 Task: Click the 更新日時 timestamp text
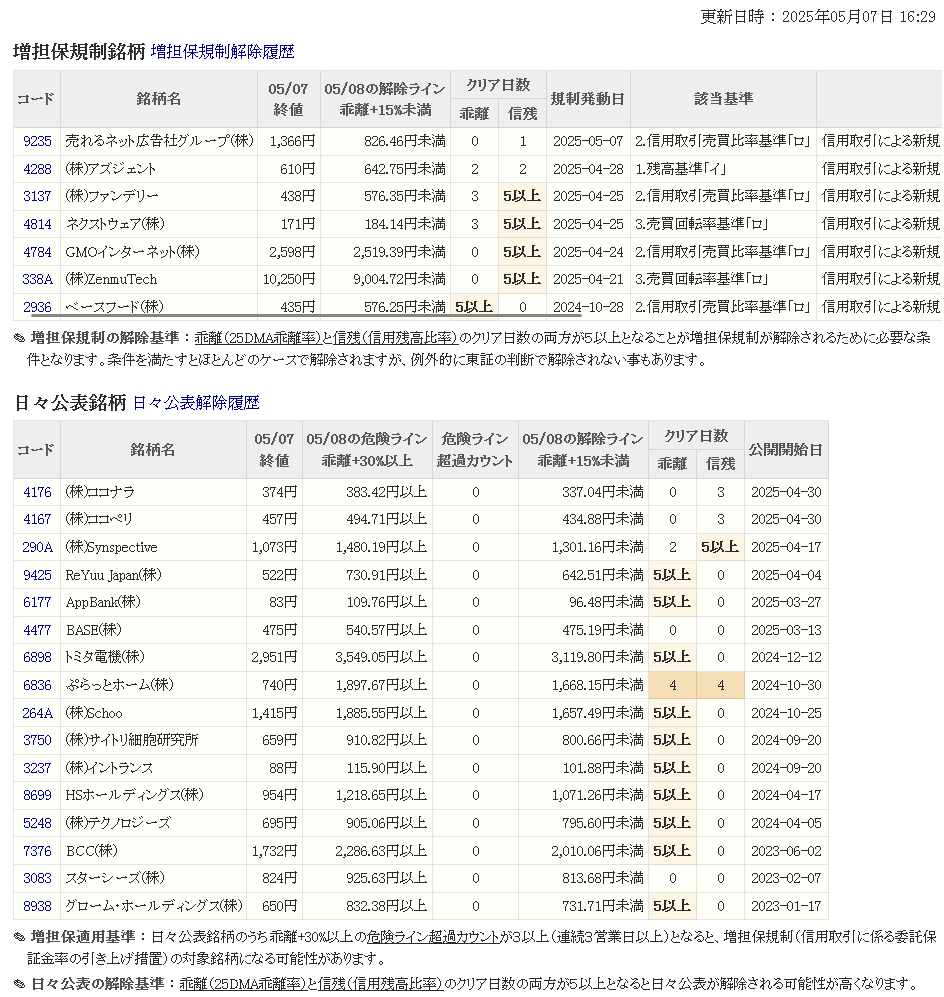coord(818,17)
